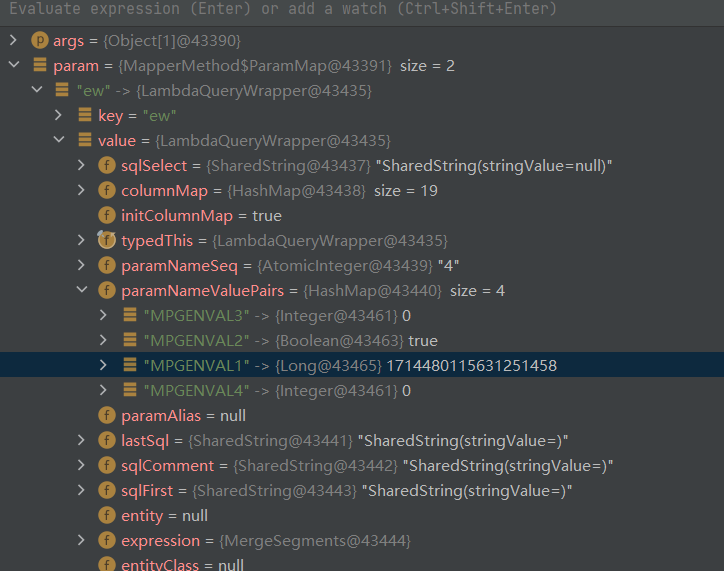Expand the key = "ew" entry
Screen dimensions: 724x571
59,115
